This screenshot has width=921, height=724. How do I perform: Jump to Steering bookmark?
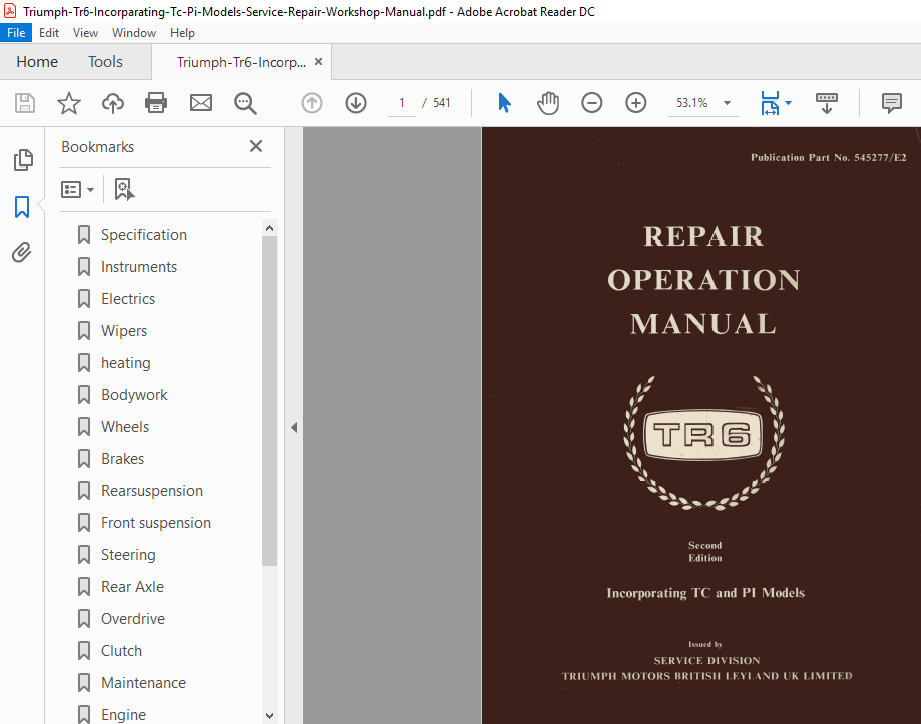[128, 555]
